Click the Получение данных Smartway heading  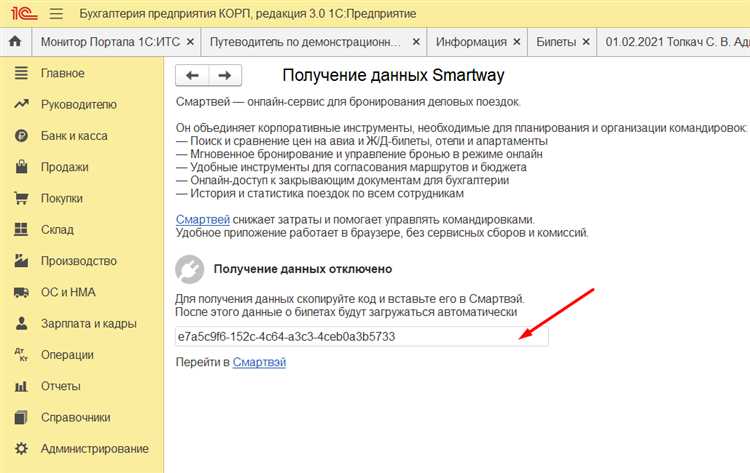tap(393, 75)
